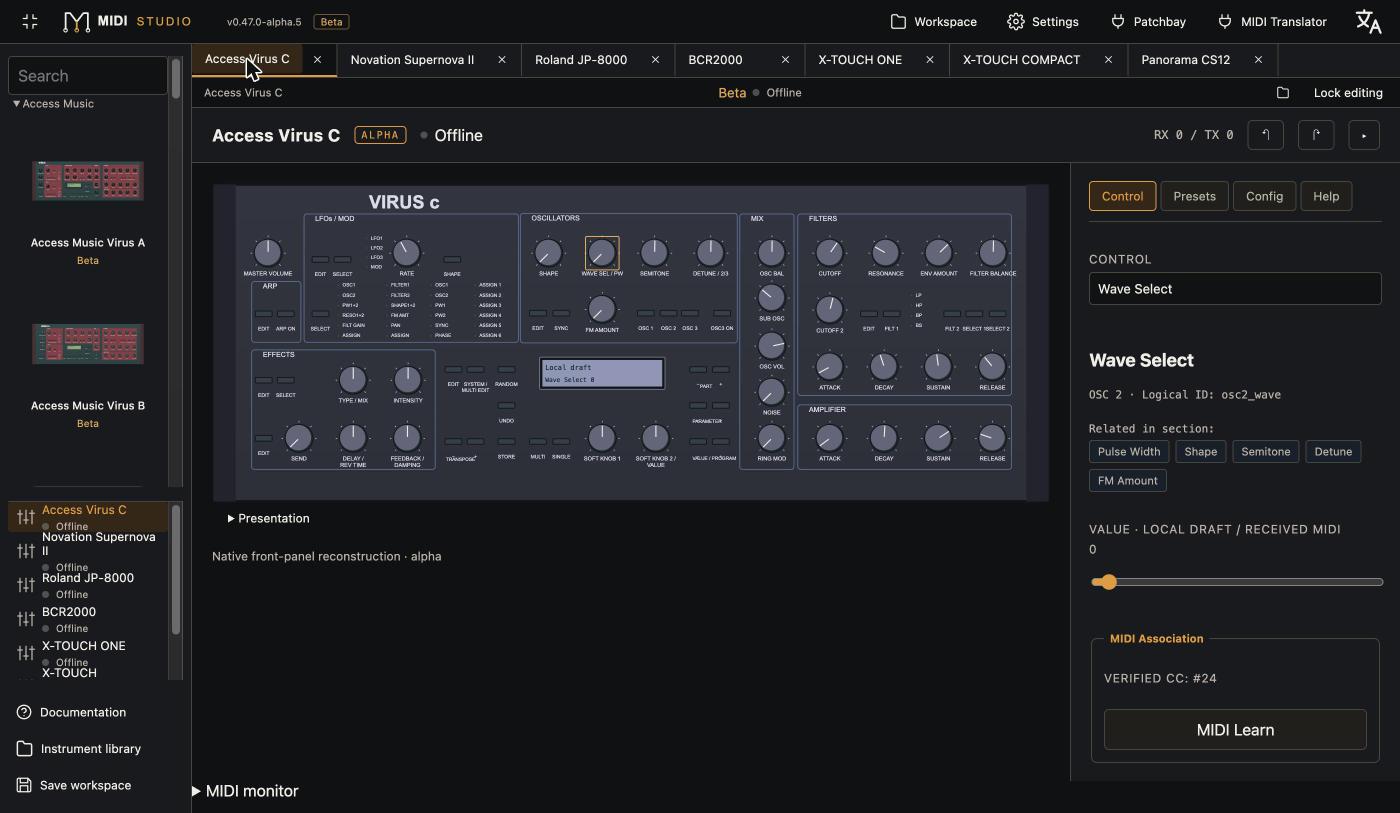Screen dimensions: 1400x813
Task: Switch to the Presets tab
Action: [1194, 196]
